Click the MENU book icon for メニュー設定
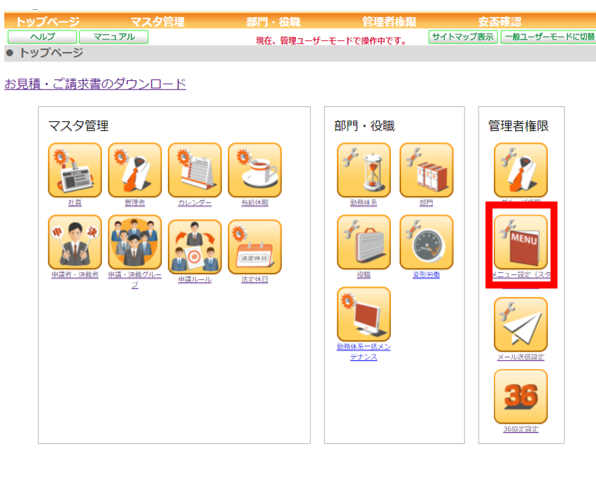The height and width of the screenshot is (481, 596). (521, 242)
